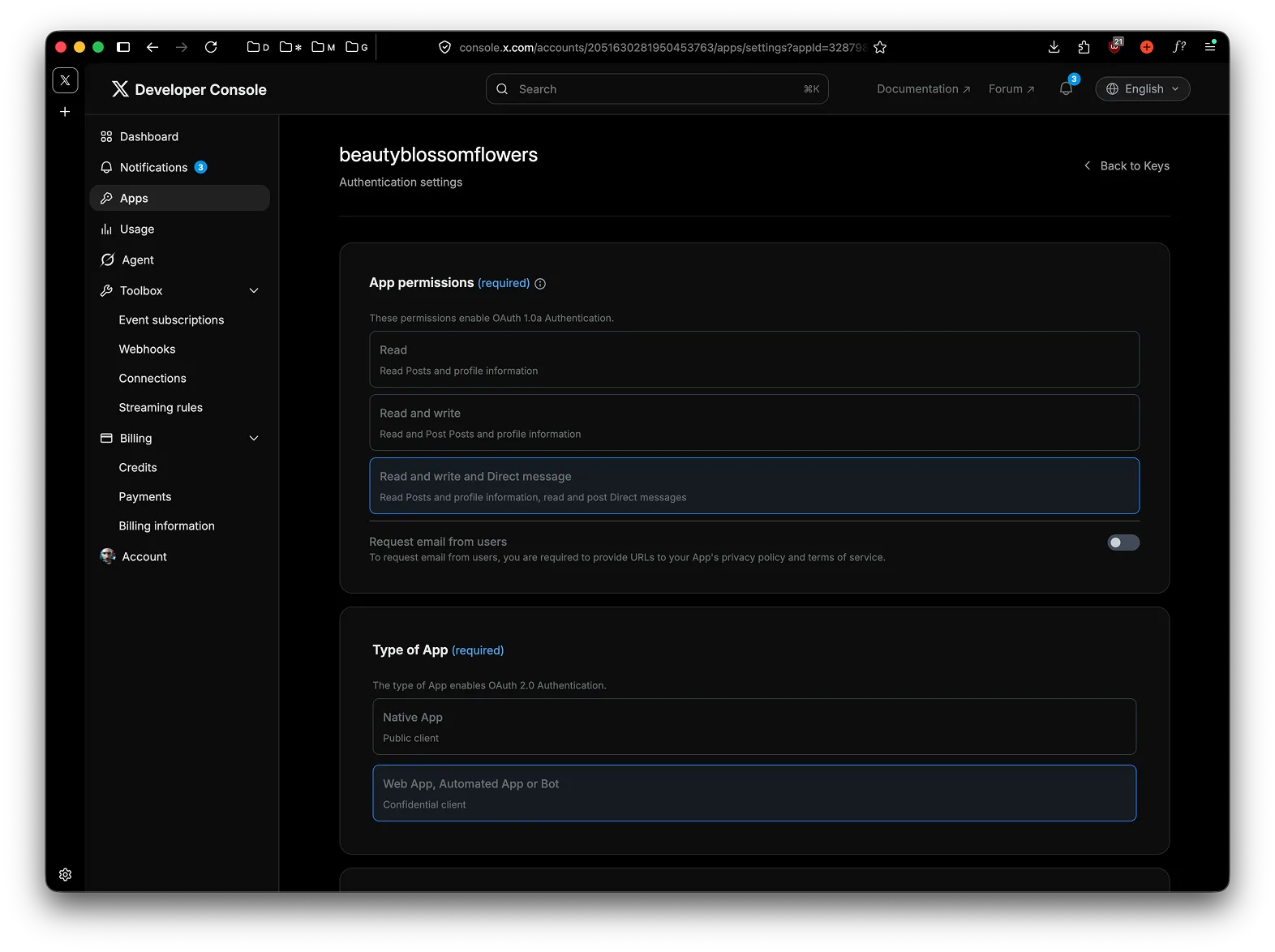The height and width of the screenshot is (952, 1275).
Task: Open Notifications in sidebar
Action: coord(179,167)
